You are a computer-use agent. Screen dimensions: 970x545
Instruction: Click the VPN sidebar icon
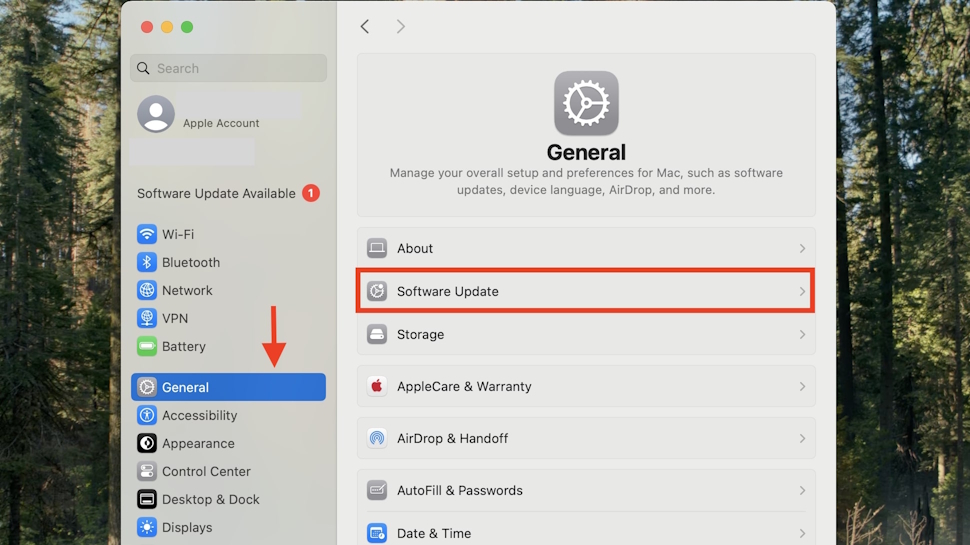coord(147,318)
